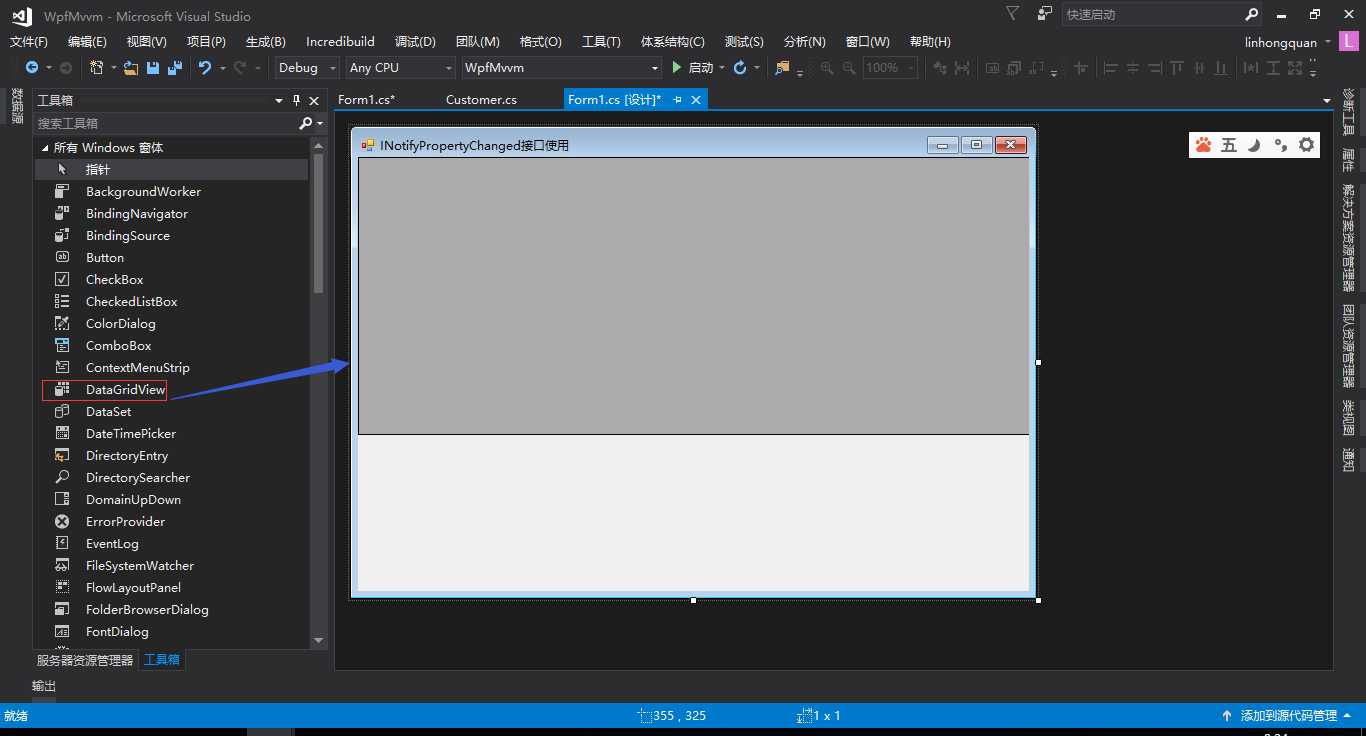Click the quick launch magnifier icon
Viewport: 1366px width, 736px height.
coord(1252,15)
